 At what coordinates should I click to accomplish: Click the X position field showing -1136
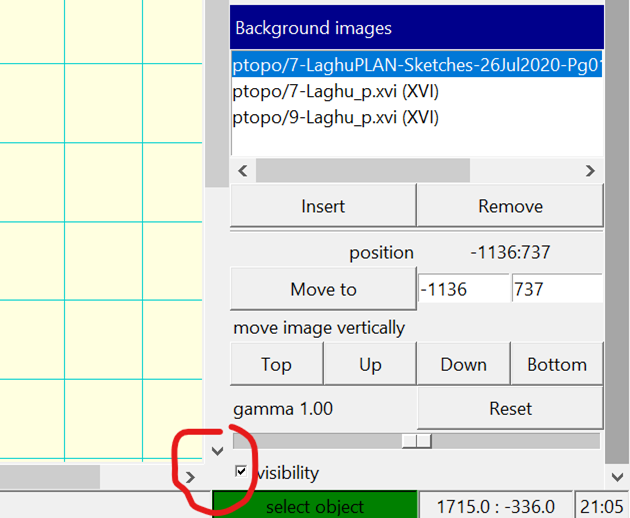pos(464,289)
